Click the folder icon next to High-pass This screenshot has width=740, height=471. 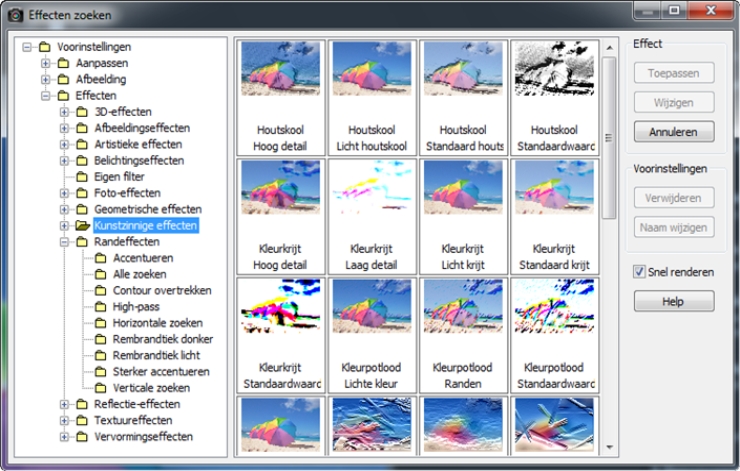[101, 307]
